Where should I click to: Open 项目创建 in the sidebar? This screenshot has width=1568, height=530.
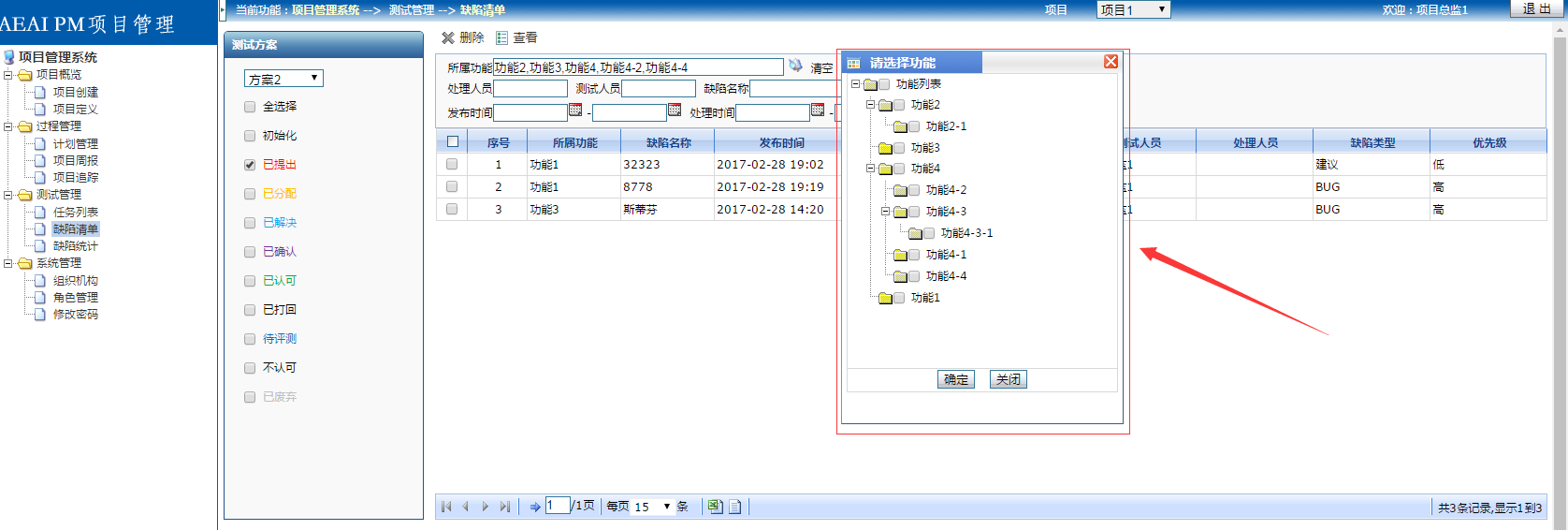point(76,92)
